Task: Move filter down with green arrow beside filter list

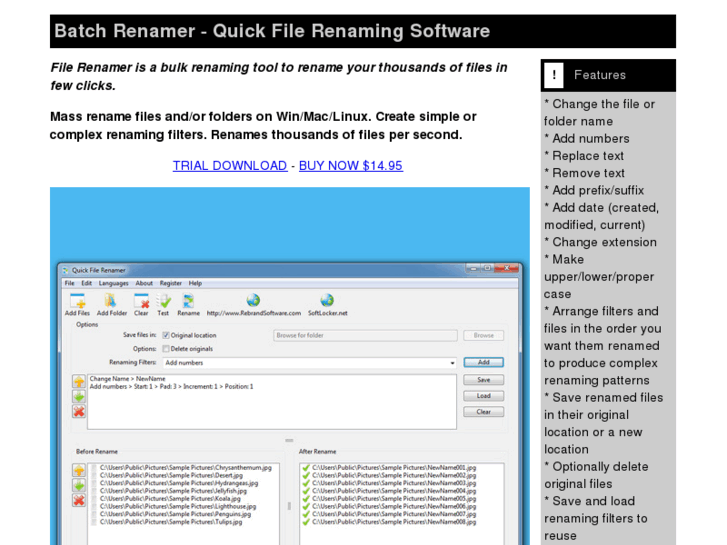Action: coord(79,397)
